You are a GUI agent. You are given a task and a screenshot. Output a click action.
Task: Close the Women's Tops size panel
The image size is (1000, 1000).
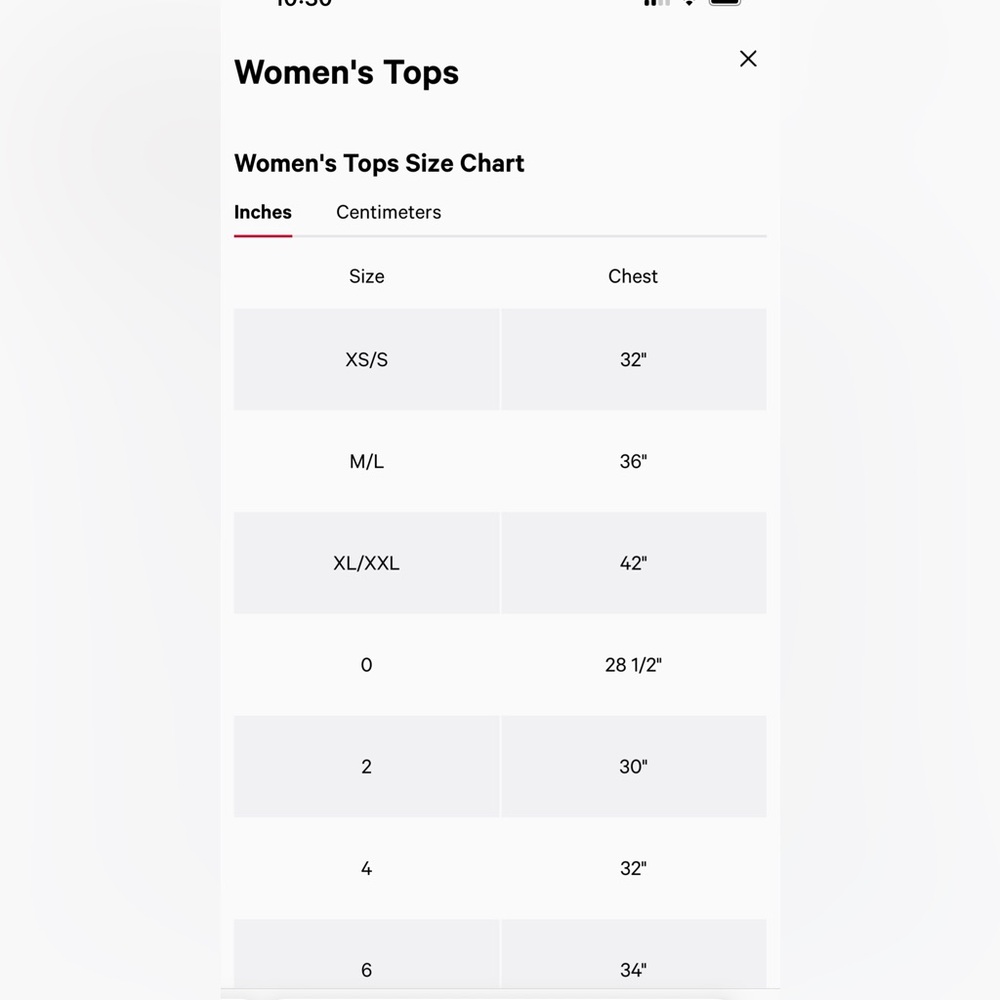click(x=747, y=59)
